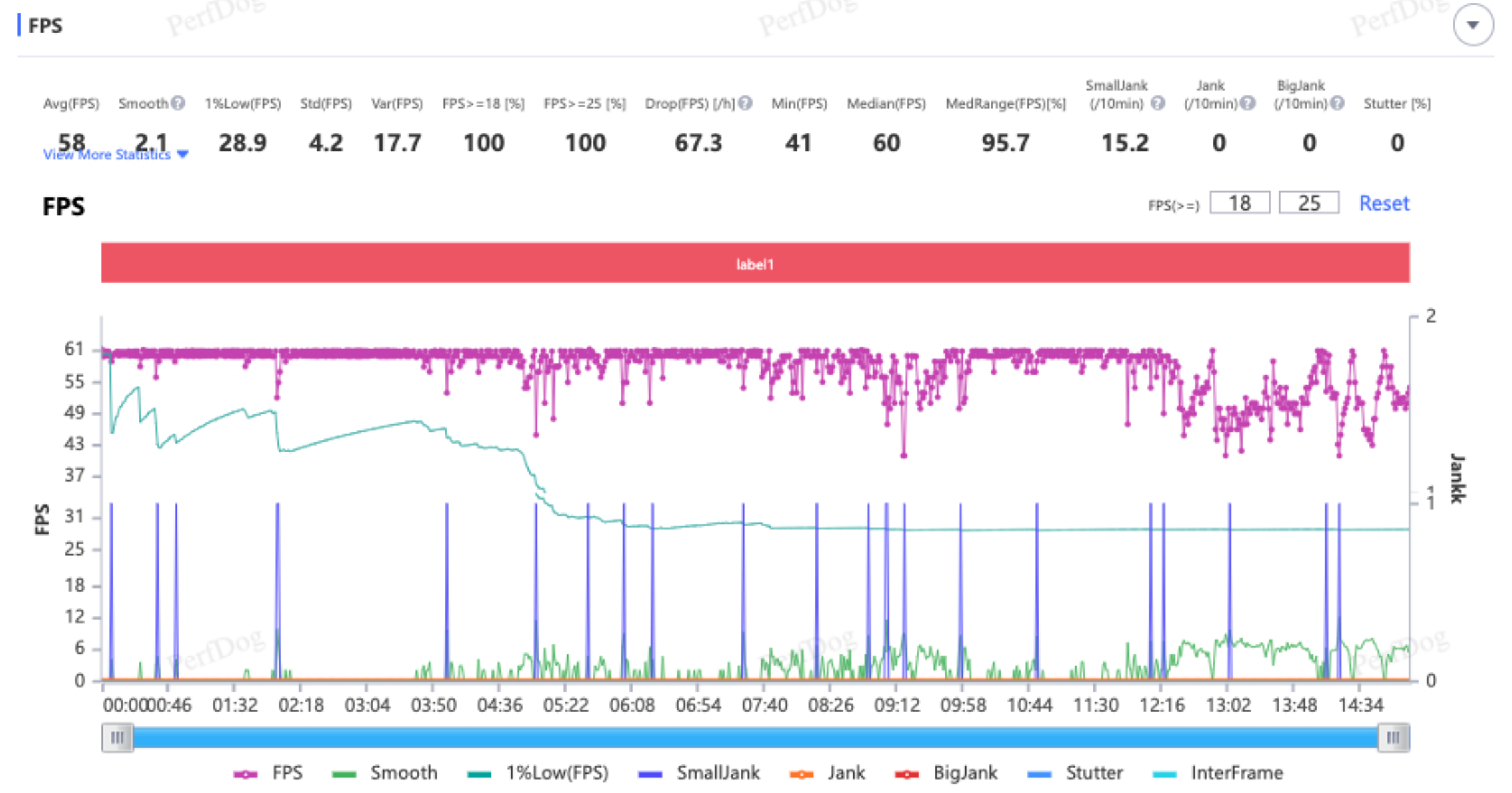Toggle the SmallJank series in the legend

click(x=699, y=773)
